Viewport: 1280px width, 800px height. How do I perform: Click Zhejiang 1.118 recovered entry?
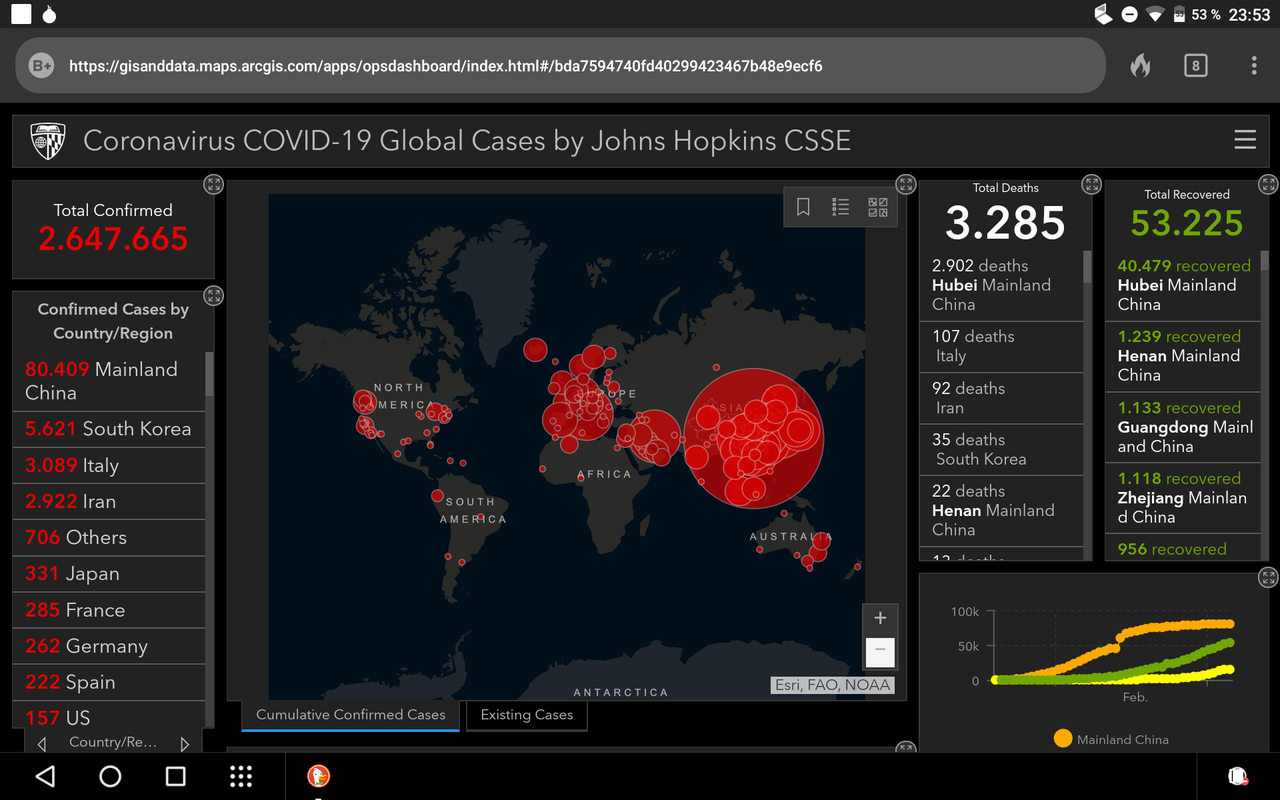[x=1183, y=498]
